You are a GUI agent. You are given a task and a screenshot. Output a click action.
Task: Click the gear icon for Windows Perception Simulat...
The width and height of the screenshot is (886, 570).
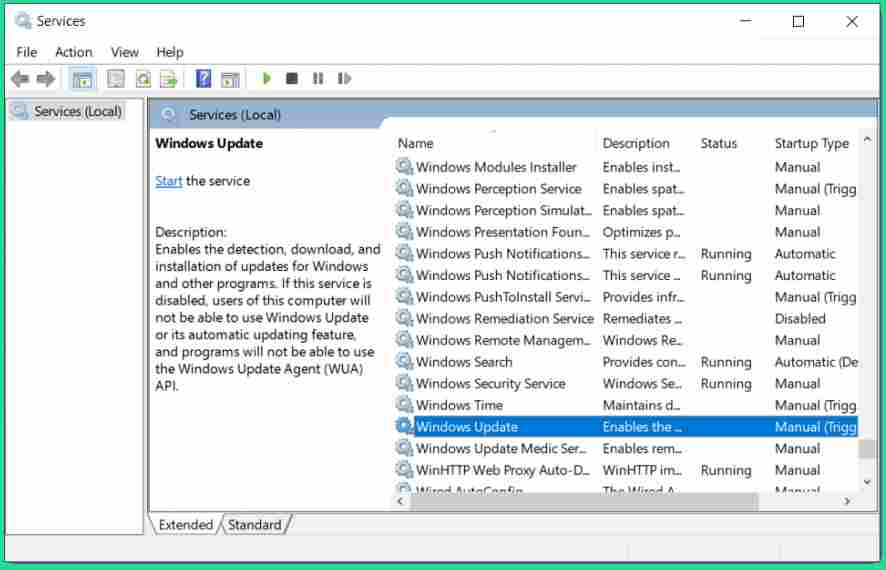tap(404, 210)
